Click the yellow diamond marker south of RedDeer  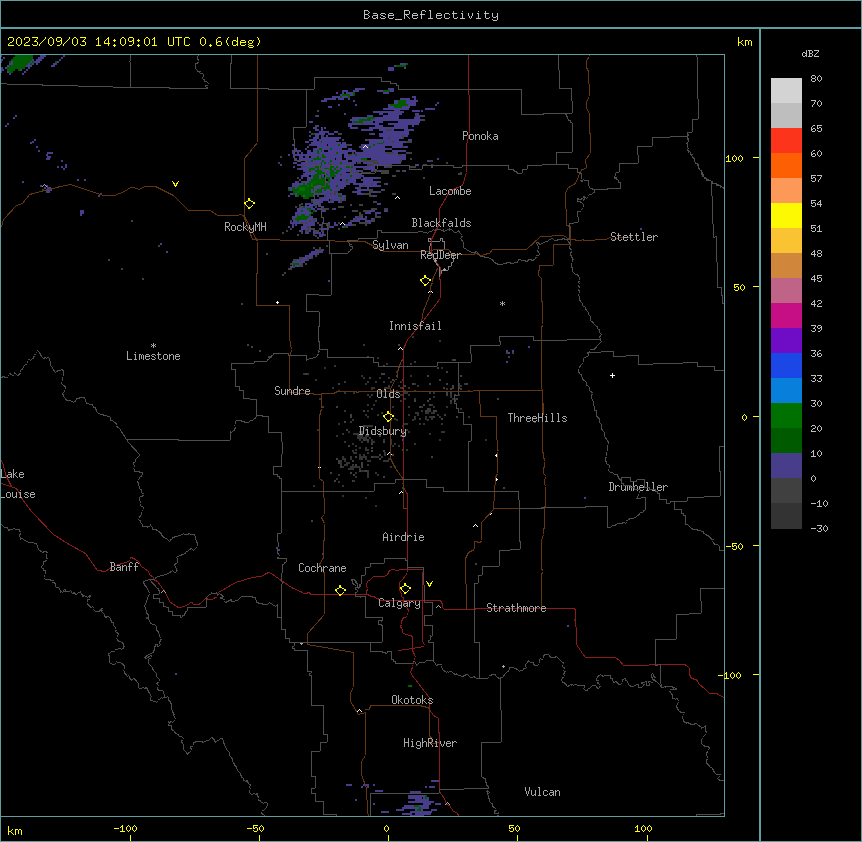[426, 281]
